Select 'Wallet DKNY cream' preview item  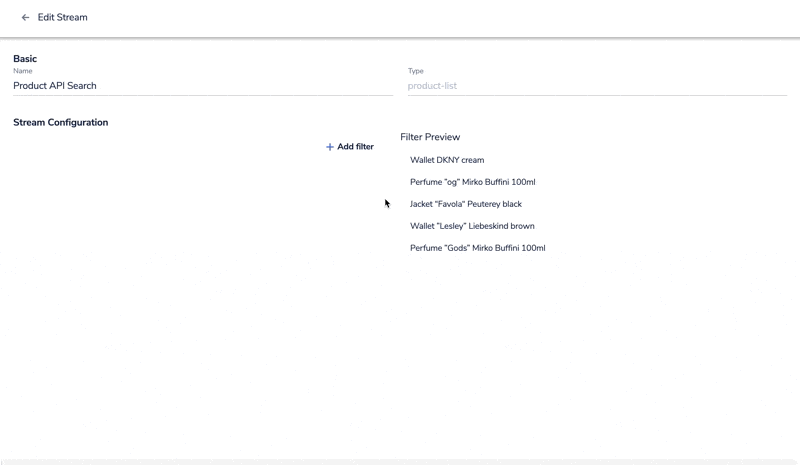(x=447, y=160)
